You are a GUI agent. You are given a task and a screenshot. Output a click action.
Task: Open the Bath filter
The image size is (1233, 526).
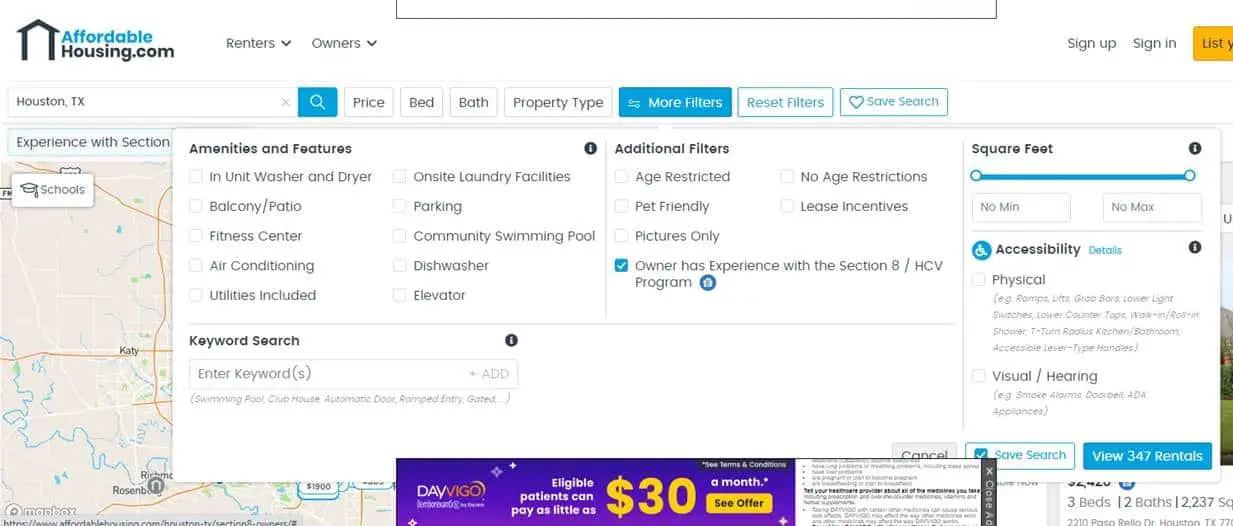click(473, 102)
